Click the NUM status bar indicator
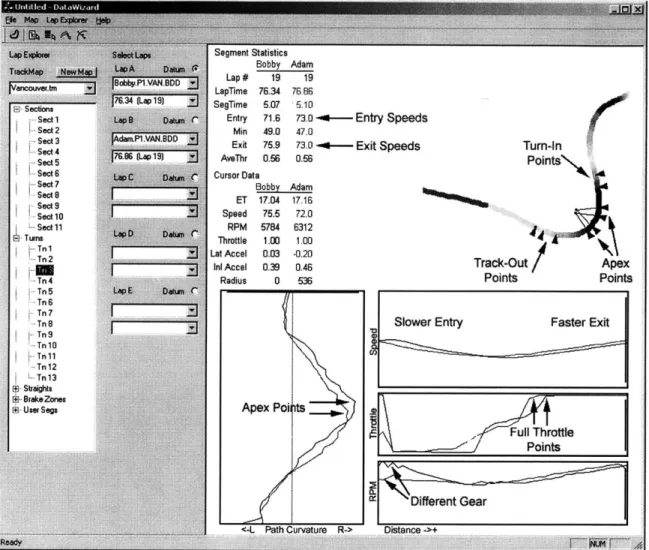Image resolution: width=649 pixels, height=550 pixels. tap(598, 543)
